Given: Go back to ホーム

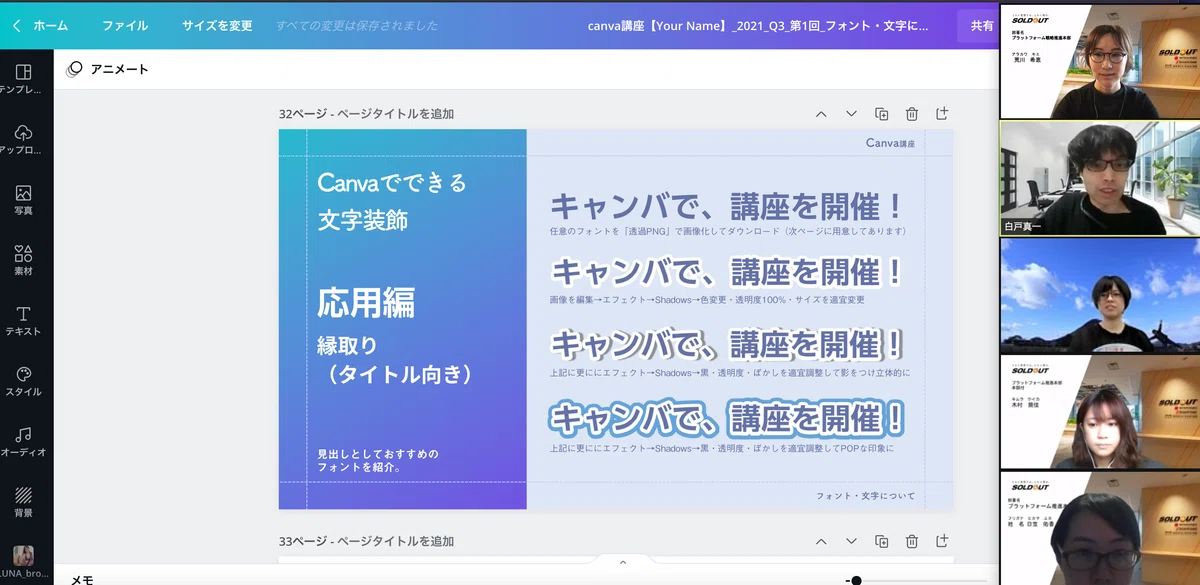Looking at the screenshot, I should [41, 25].
